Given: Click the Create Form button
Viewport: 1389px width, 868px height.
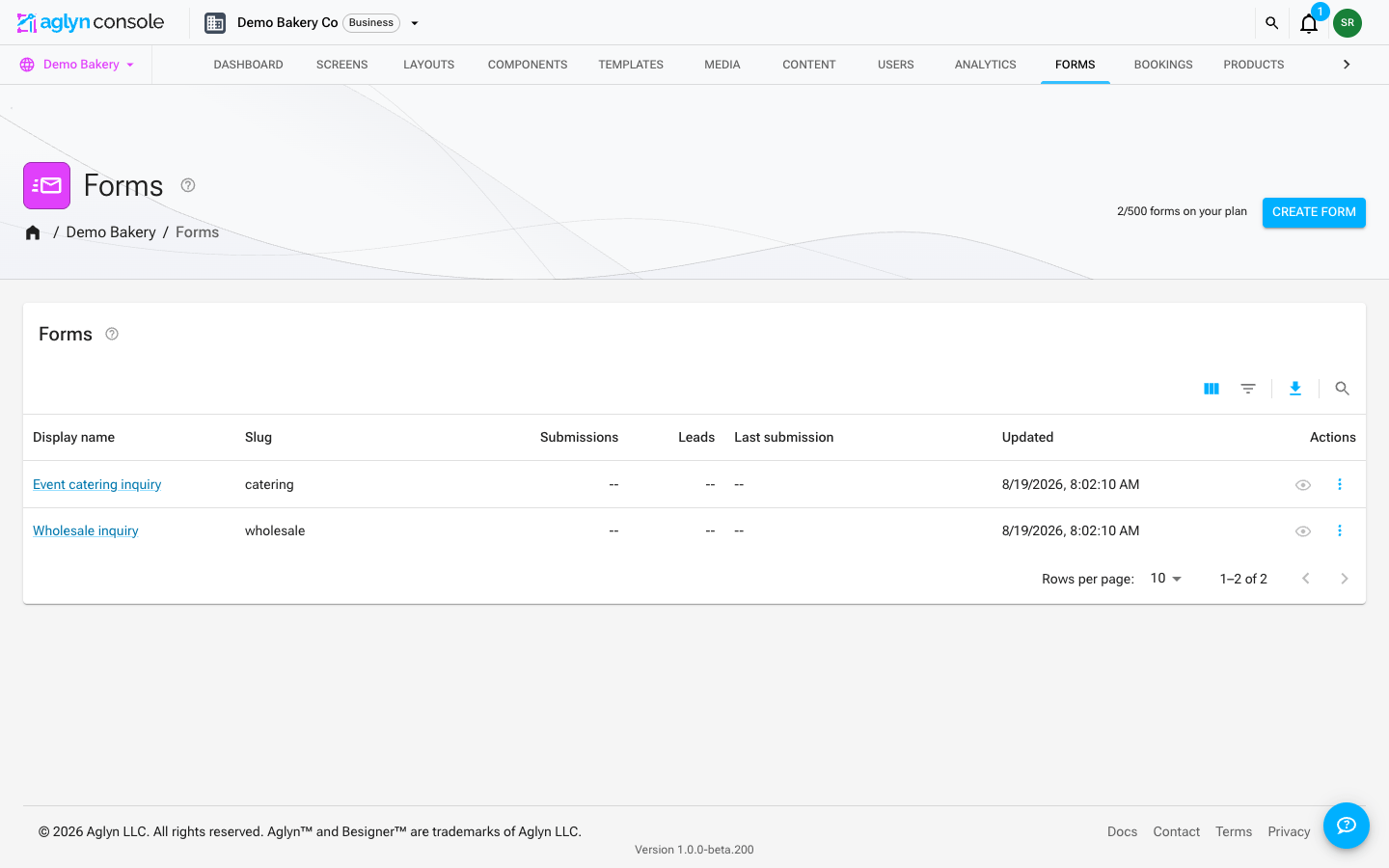Looking at the screenshot, I should 1314,212.
